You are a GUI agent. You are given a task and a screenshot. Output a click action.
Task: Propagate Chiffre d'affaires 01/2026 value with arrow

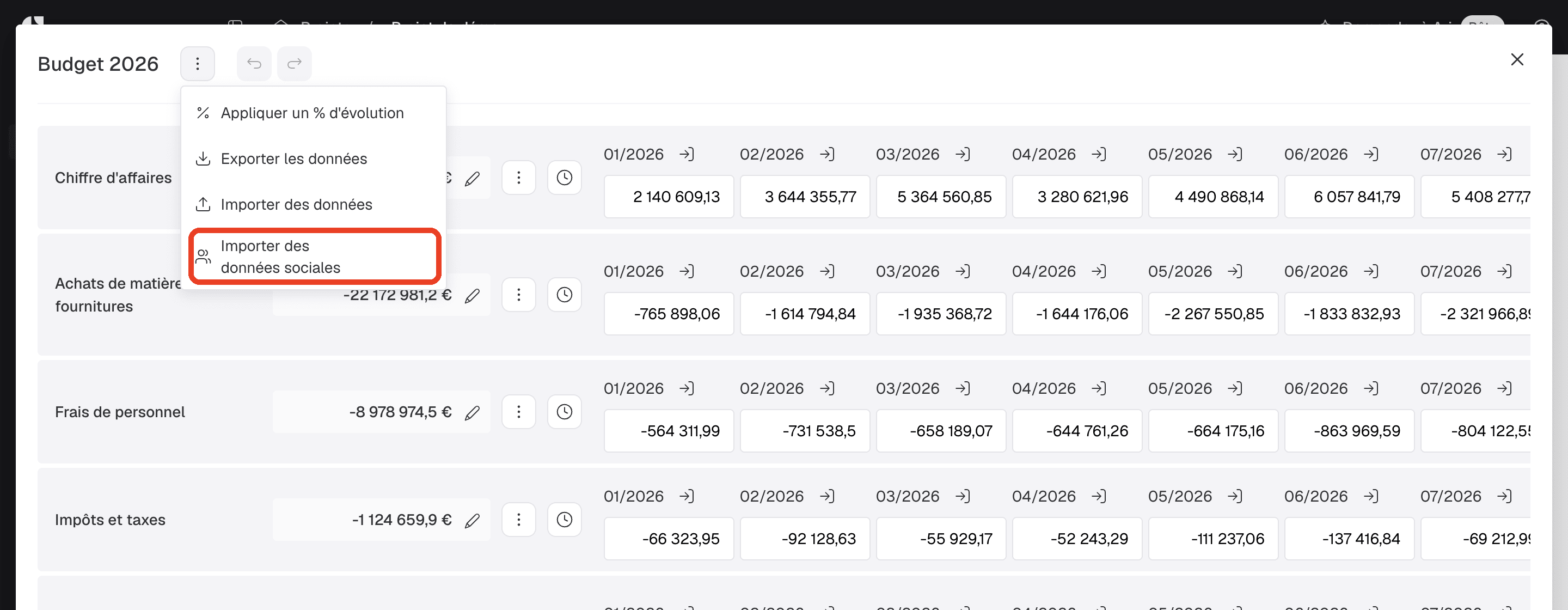click(687, 154)
